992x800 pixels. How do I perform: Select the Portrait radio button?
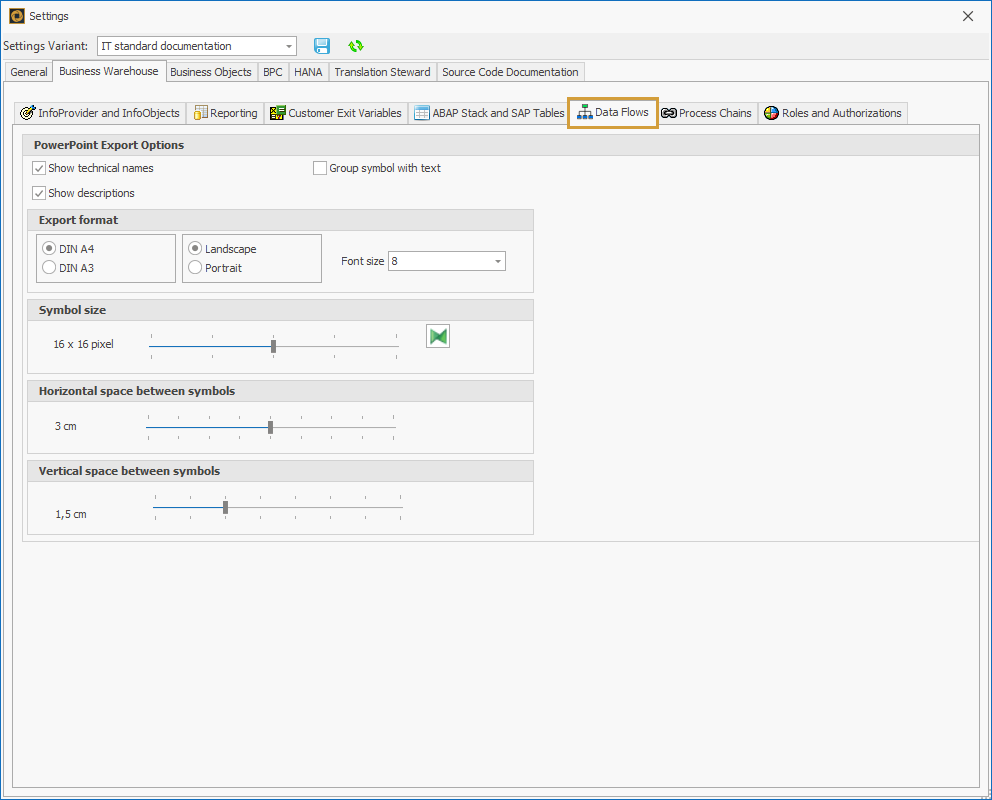(194, 267)
